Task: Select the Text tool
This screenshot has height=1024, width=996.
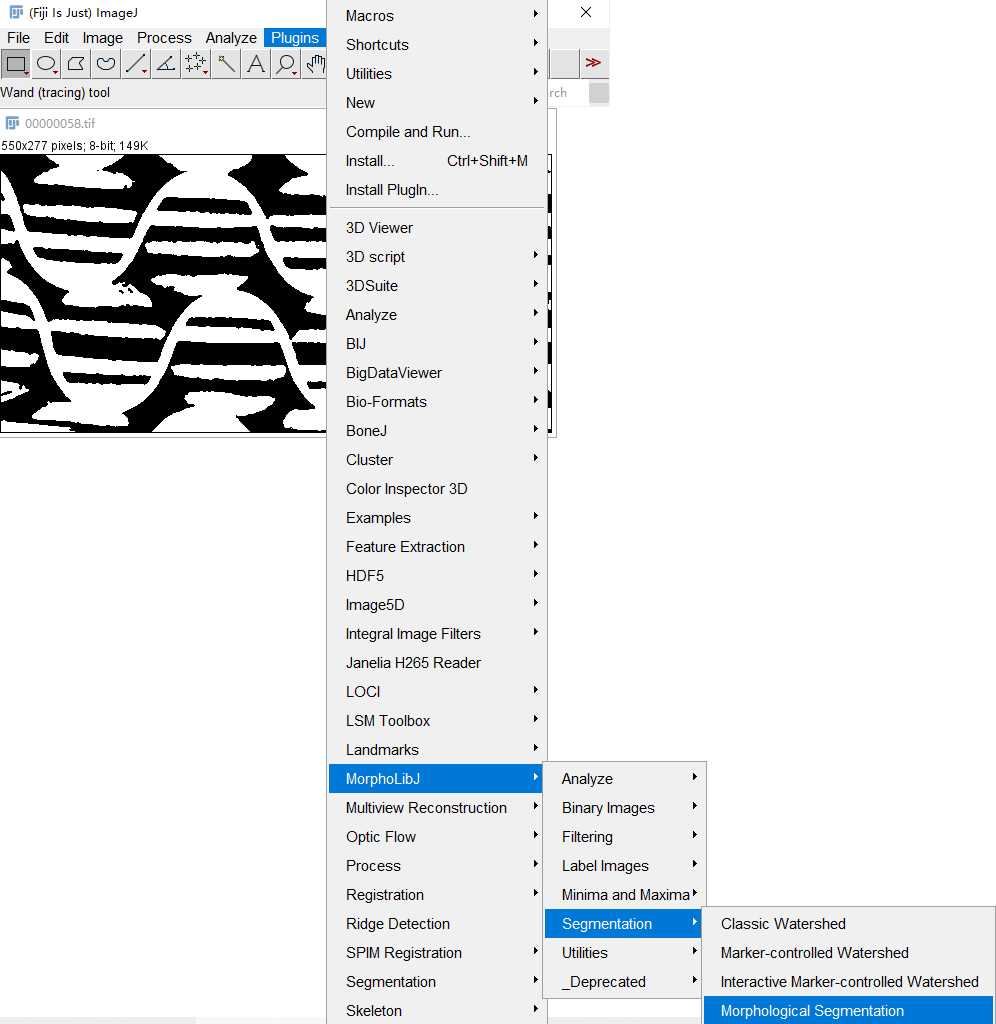Action: point(256,64)
